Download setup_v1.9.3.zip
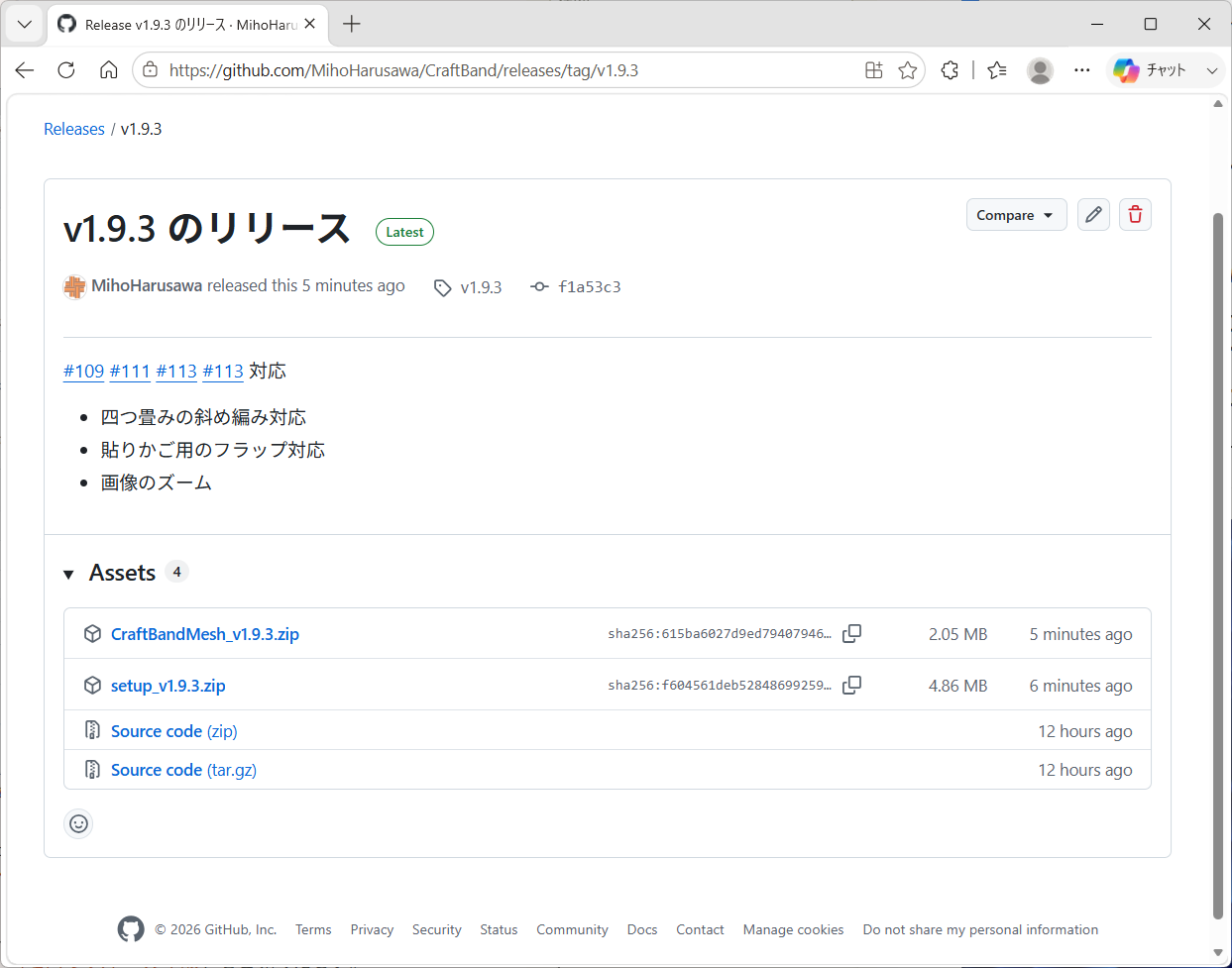1232x968 pixels. click(x=168, y=686)
